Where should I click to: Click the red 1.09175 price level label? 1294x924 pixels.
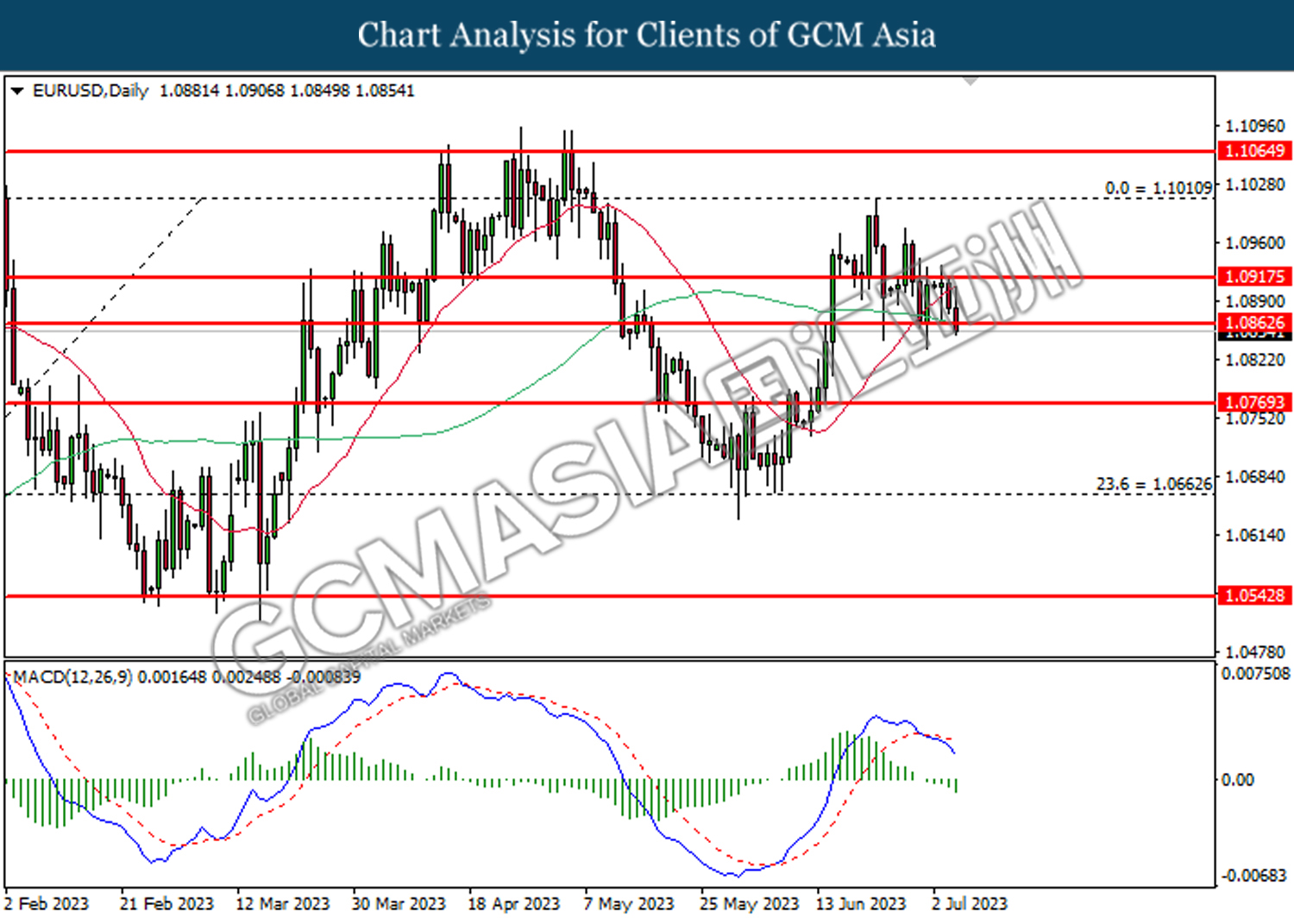click(x=1254, y=277)
